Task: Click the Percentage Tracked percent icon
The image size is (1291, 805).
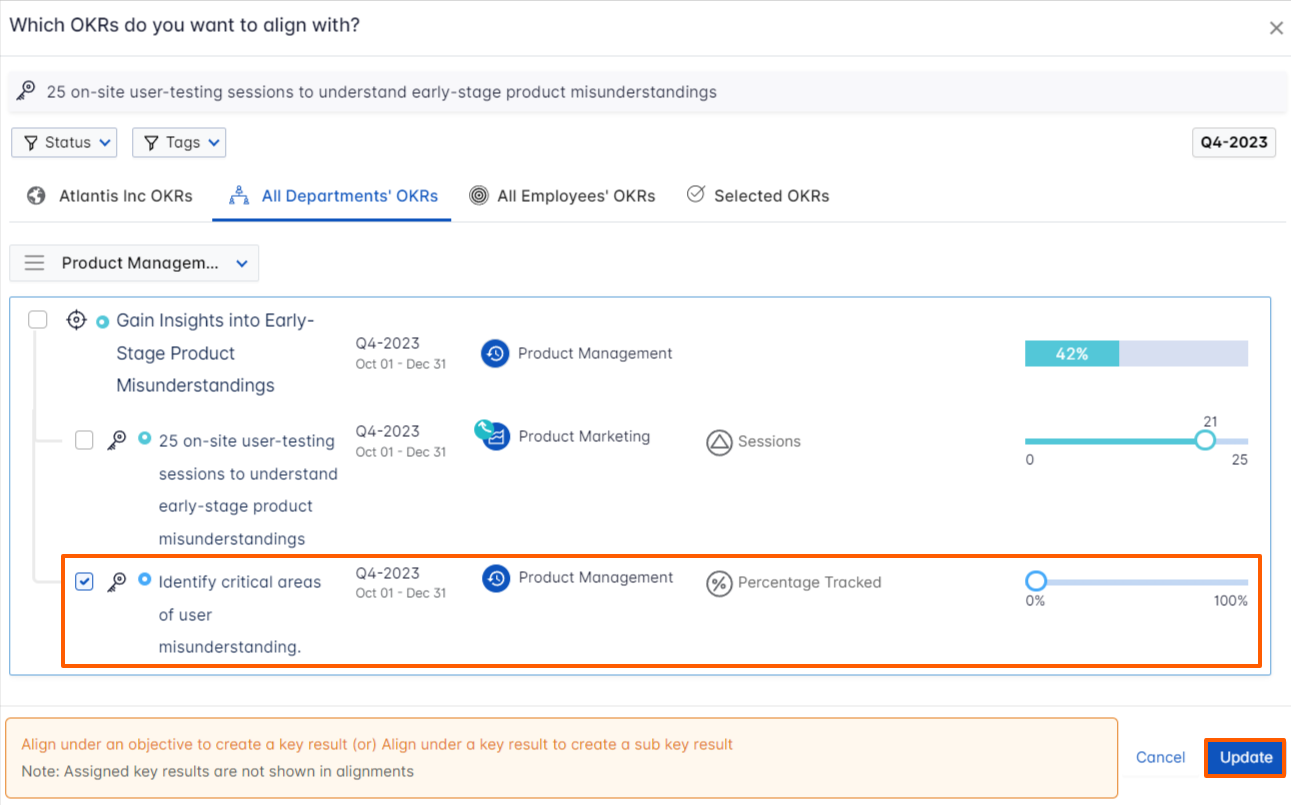Action: click(719, 583)
